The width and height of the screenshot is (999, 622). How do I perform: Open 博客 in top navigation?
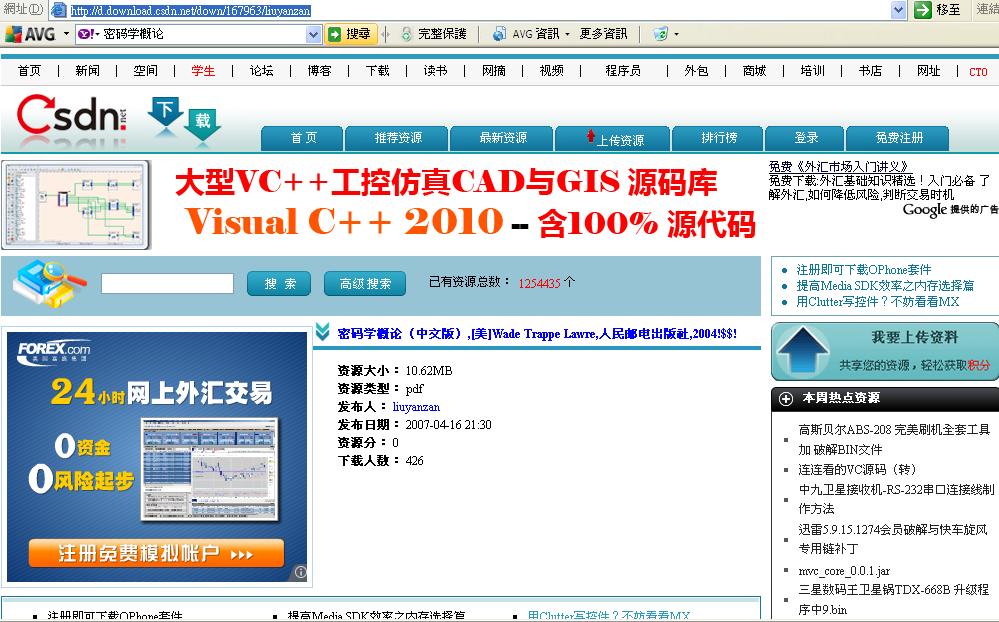pyautogui.click(x=319, y=71)
